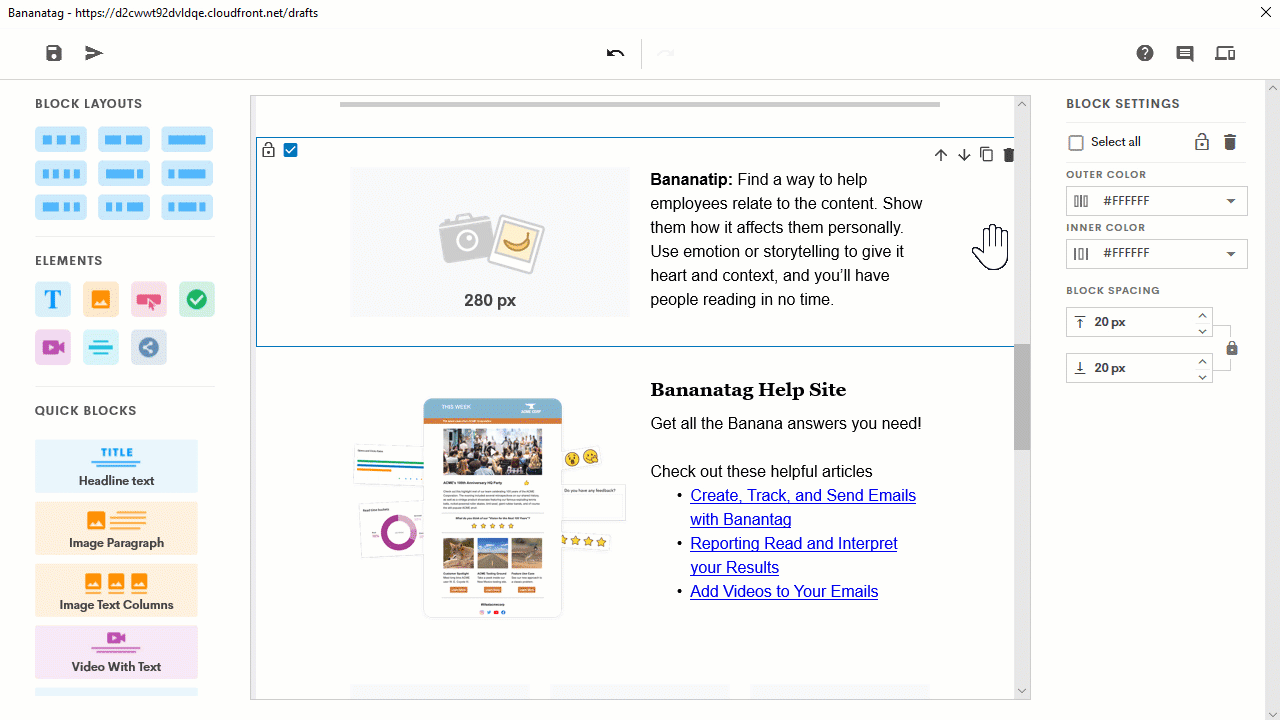This screenshot has width=1280, height=720.
Task: Open the help question mark icon
Action: coord(1145,53)
